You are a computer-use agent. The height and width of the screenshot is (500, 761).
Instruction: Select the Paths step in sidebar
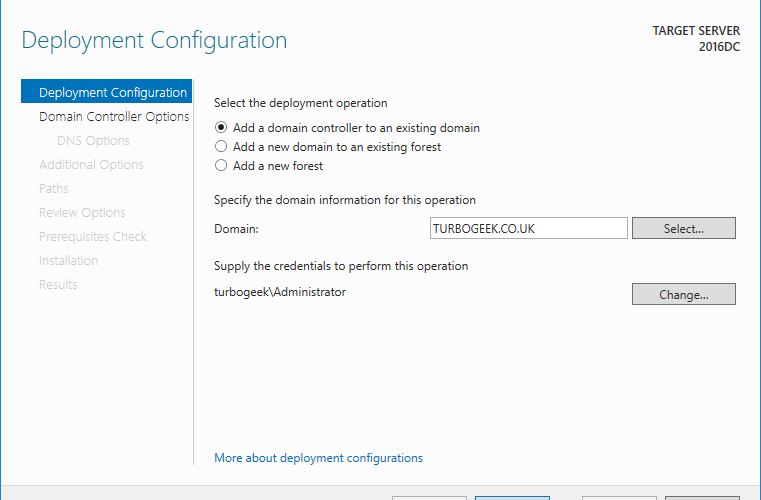point(53,188)
